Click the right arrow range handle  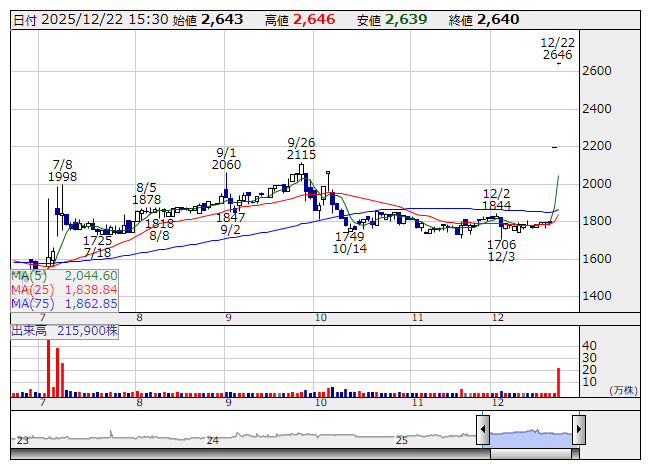pos(579,429)
